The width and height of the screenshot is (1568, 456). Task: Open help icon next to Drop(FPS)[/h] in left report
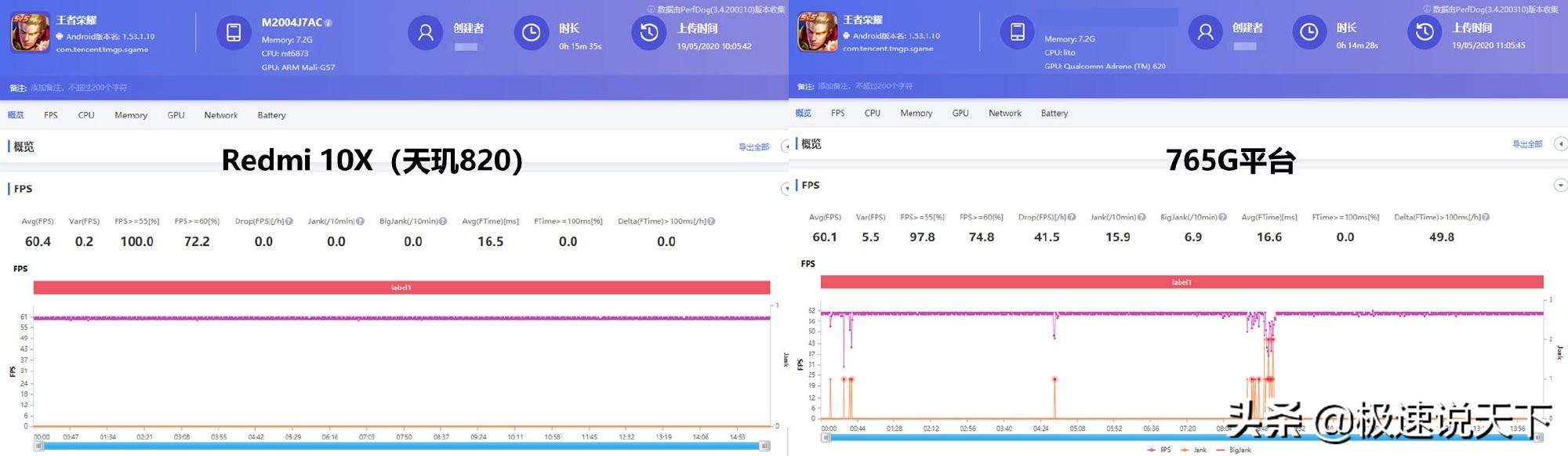(289, 222)
